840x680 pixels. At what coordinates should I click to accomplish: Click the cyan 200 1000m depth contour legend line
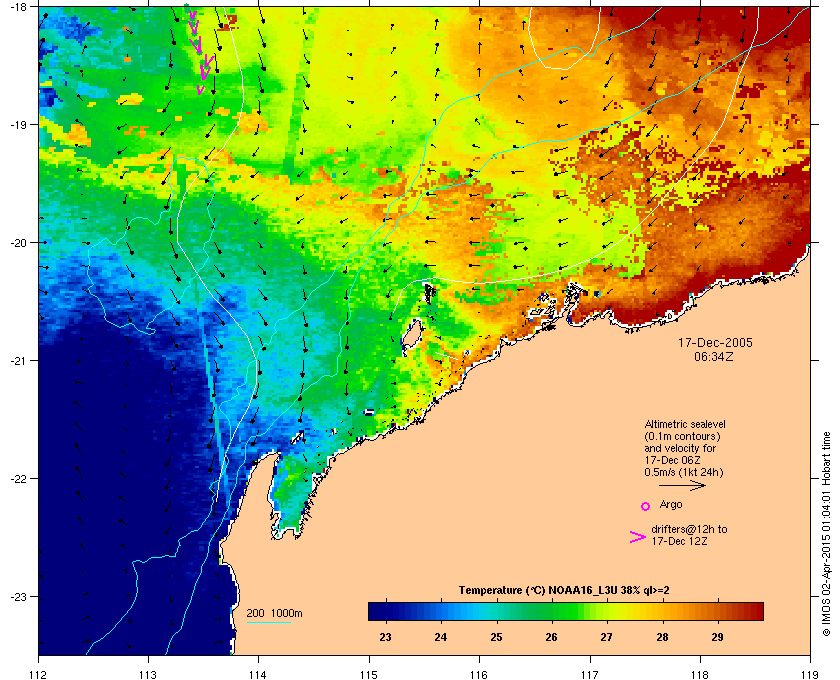[x=268, y=623]
